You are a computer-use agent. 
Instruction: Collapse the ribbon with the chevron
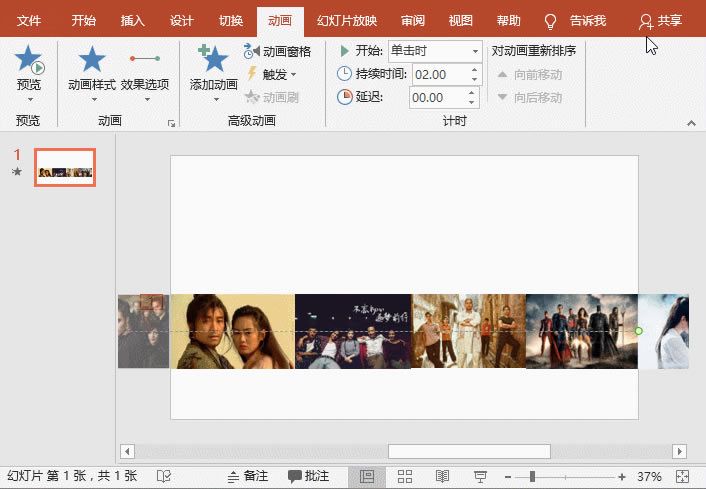(690, 122)
